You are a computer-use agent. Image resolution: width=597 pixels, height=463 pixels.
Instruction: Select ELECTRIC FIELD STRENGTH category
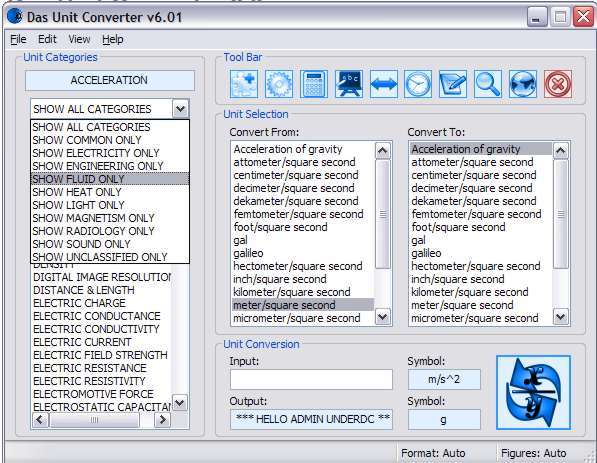[x=102, y=355]
